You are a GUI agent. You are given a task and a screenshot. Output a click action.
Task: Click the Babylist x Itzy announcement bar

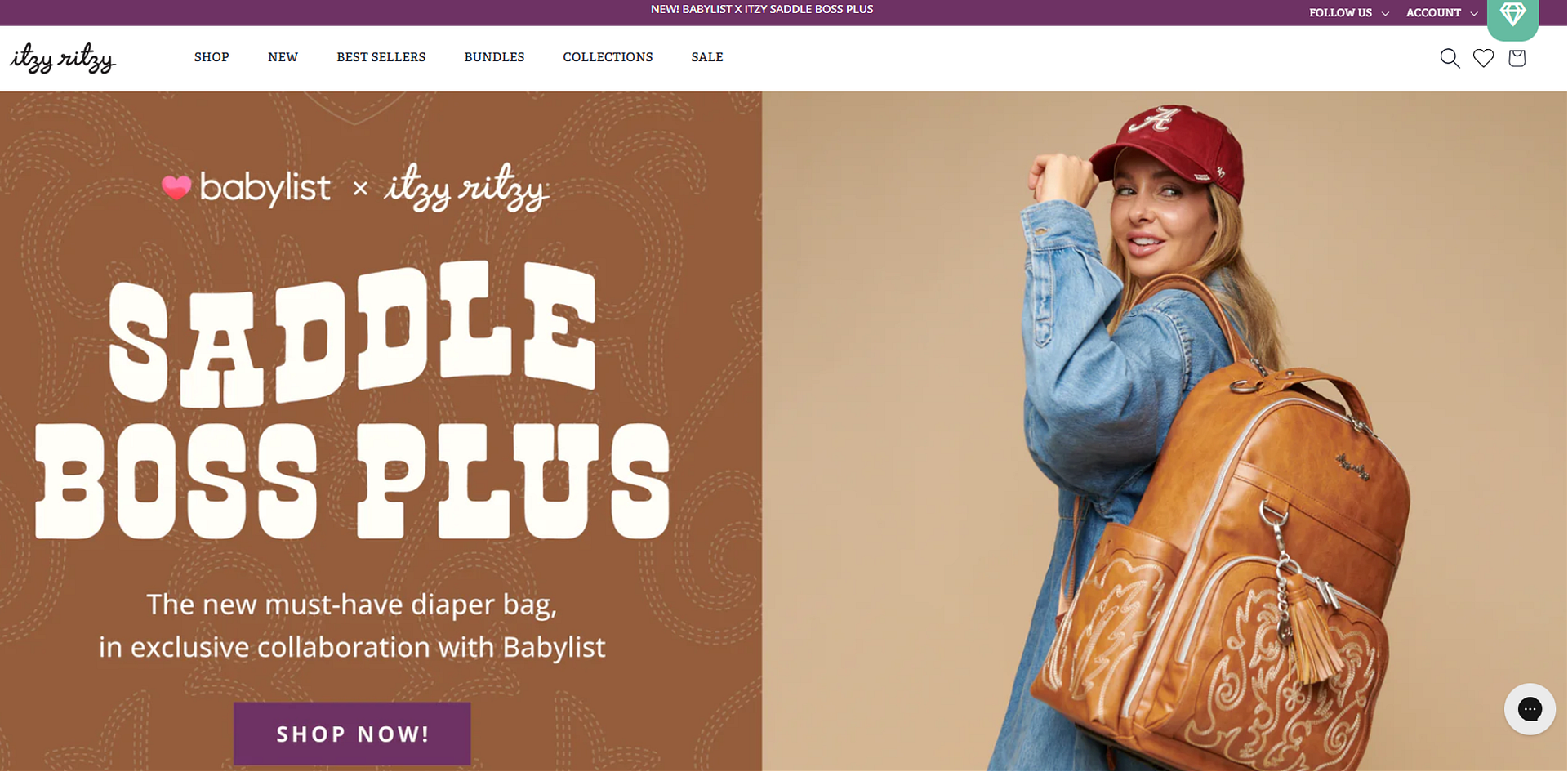[x=762, y=10]
